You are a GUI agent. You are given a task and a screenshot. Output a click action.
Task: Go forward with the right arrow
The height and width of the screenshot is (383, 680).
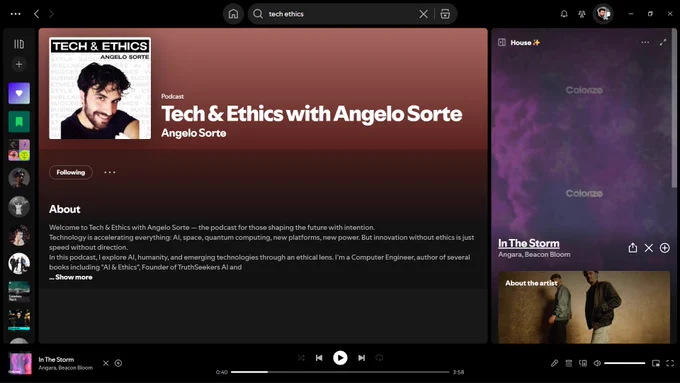click(x=51, y=14)
